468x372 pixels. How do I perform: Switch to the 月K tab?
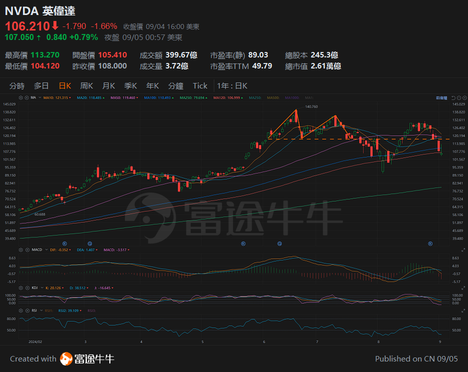click(109, 86)
